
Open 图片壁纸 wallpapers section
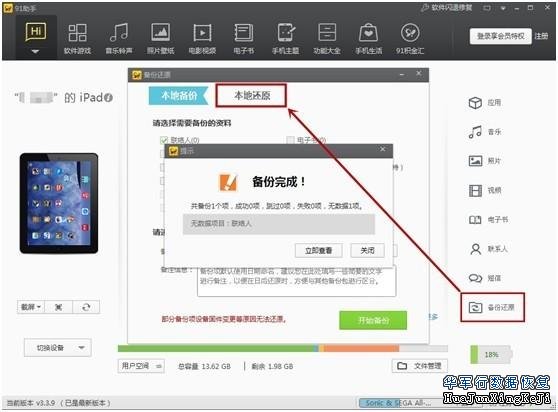(160, 38)
